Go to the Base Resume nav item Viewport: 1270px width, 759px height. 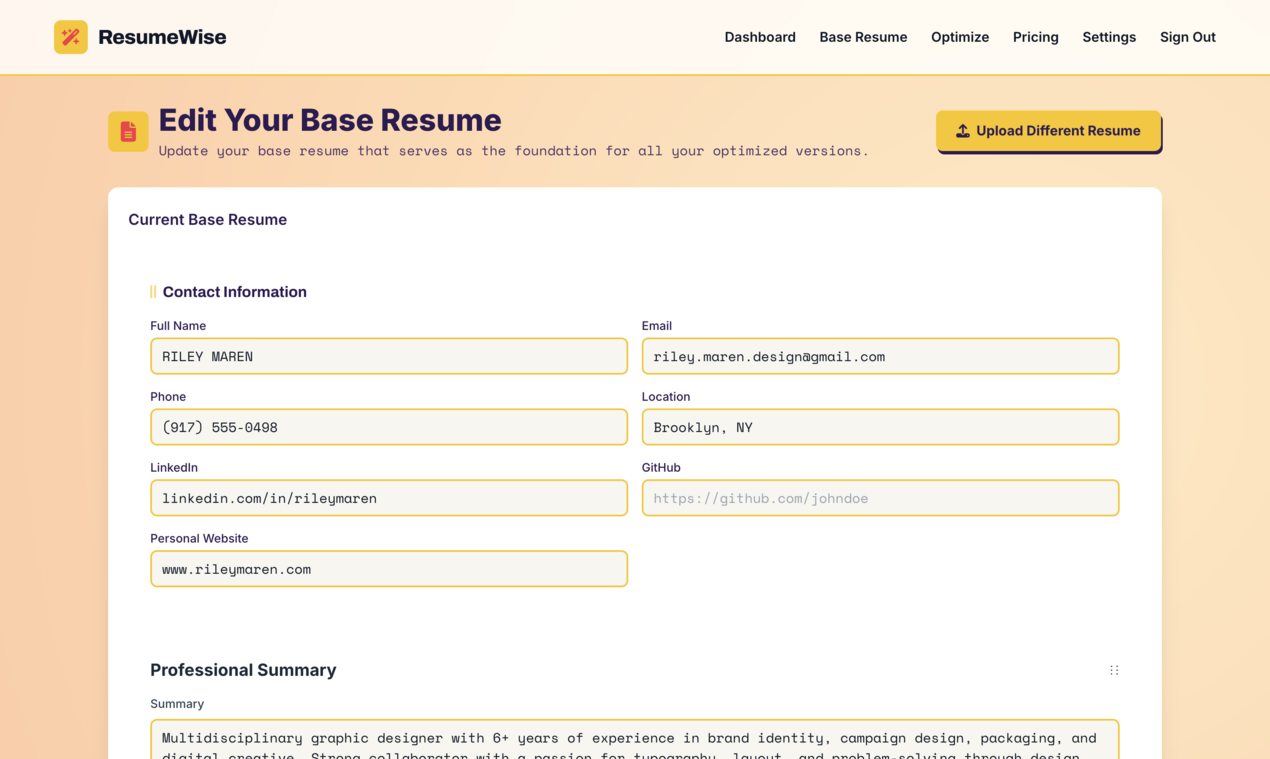coord(863,37)
